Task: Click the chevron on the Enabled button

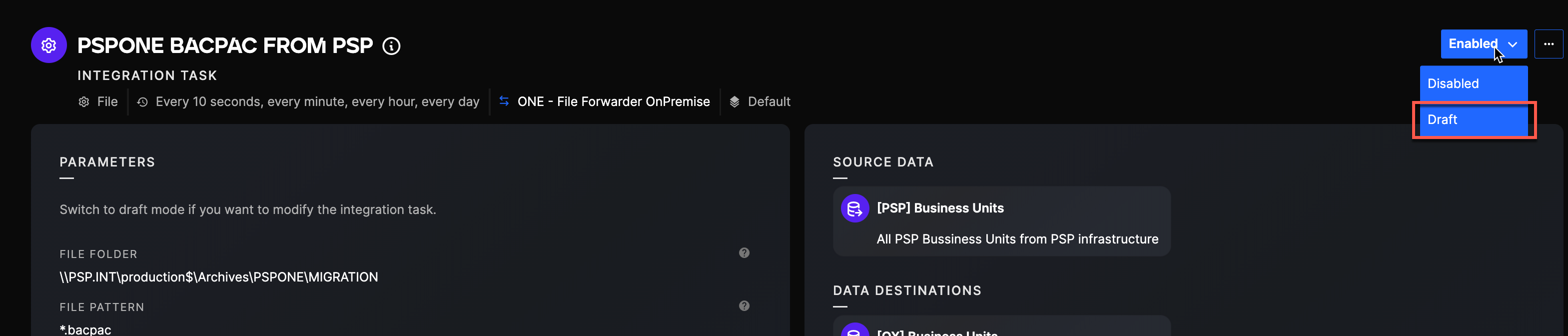Action: tap(1513, 44)
